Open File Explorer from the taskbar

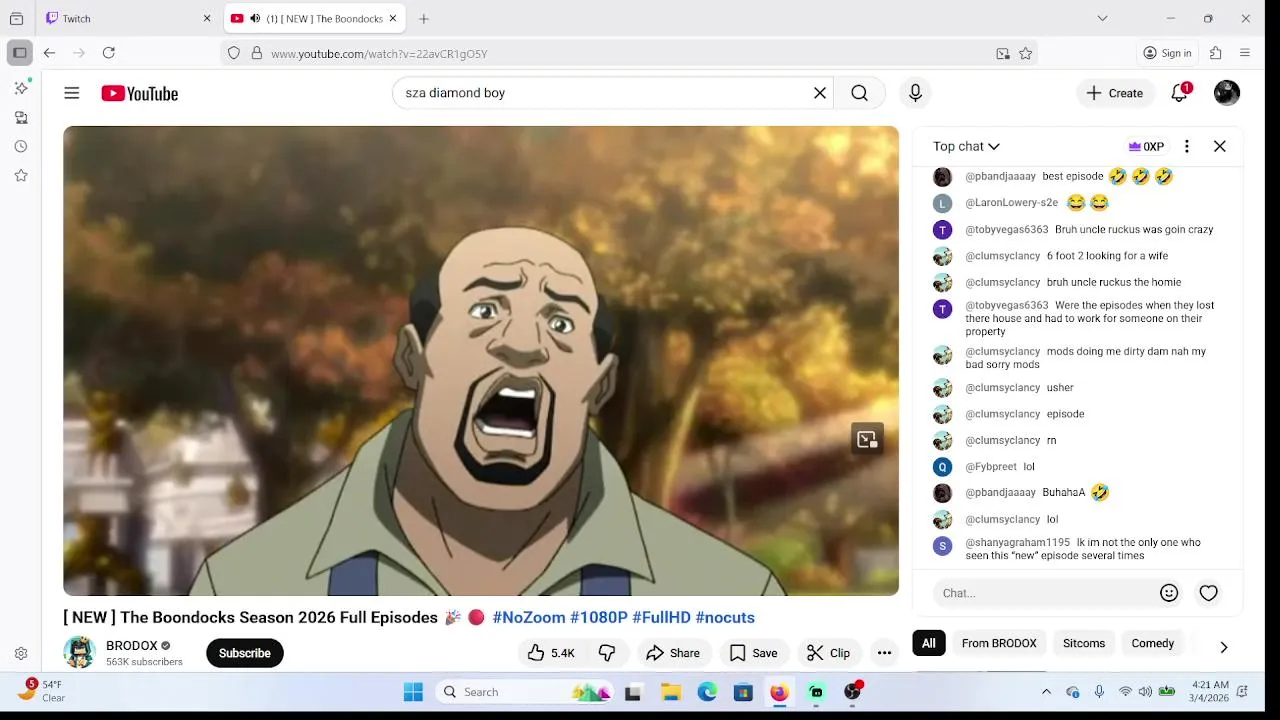point(671,692)
